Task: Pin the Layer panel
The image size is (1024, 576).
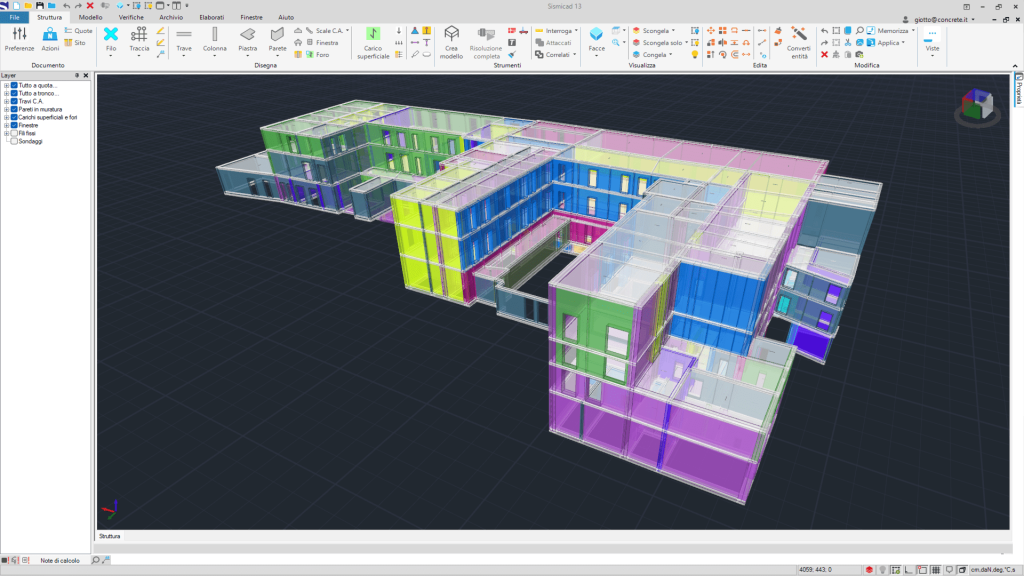Action: click(76, 76)
